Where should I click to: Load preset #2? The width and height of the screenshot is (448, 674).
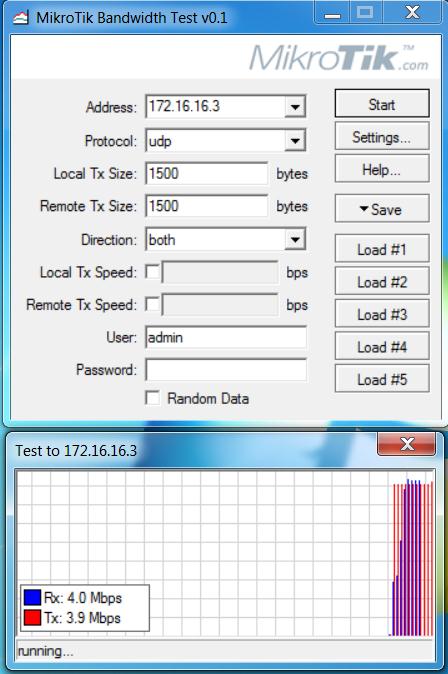click(382, 281)
